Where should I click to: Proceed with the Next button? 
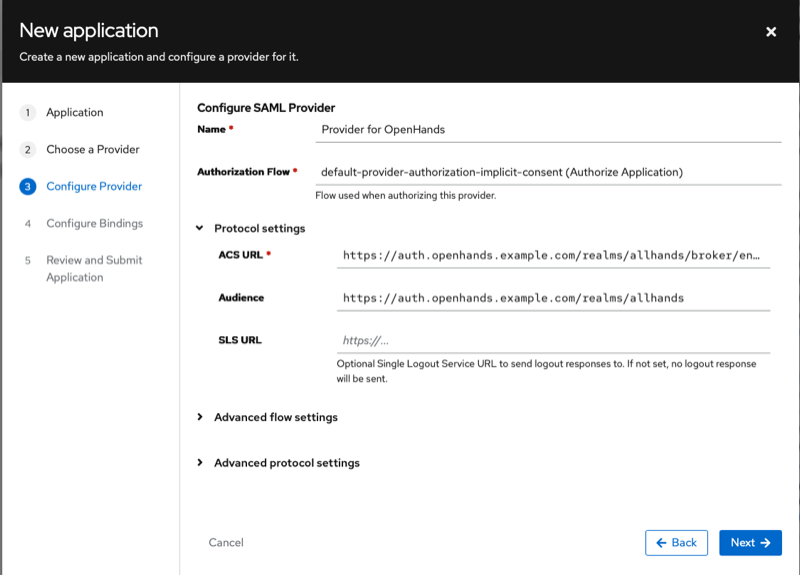coord(750,542)
